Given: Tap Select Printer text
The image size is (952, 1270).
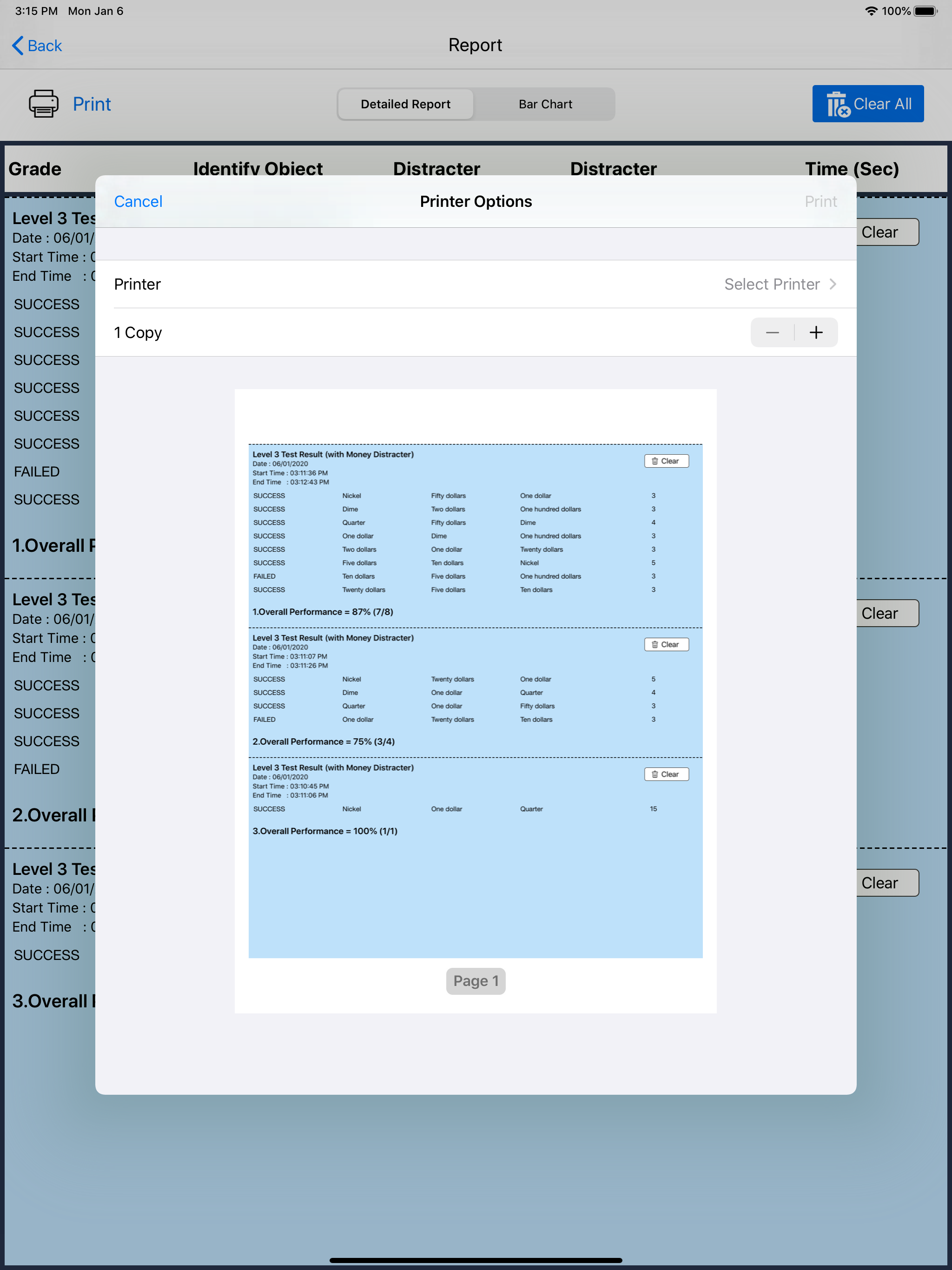Looking at the screenshot, I should (x=772, y=284).
